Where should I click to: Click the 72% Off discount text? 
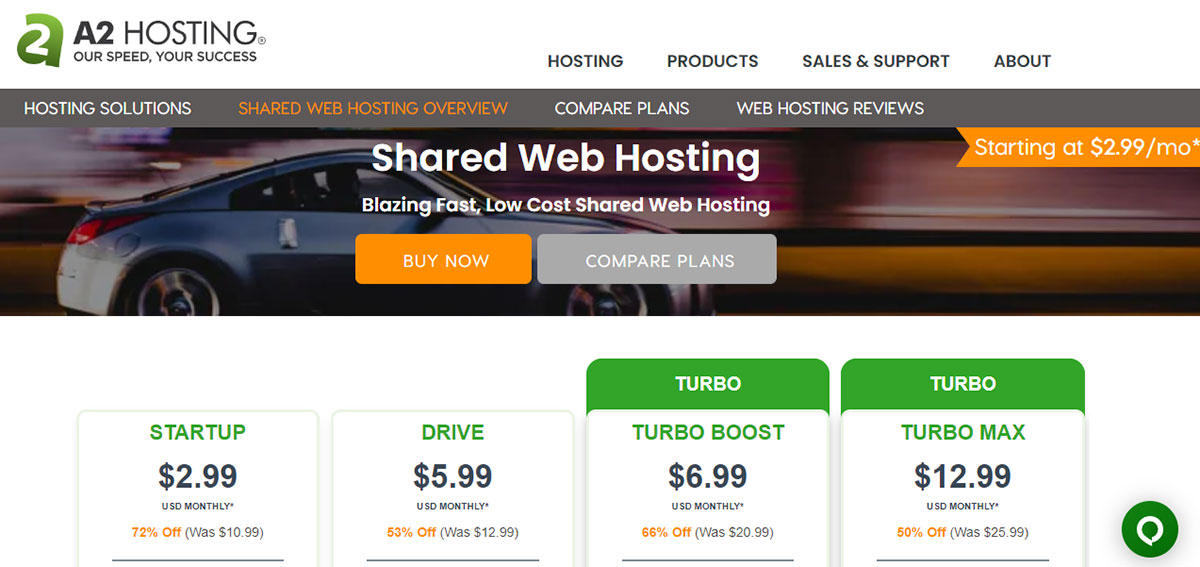pos(156,532)
